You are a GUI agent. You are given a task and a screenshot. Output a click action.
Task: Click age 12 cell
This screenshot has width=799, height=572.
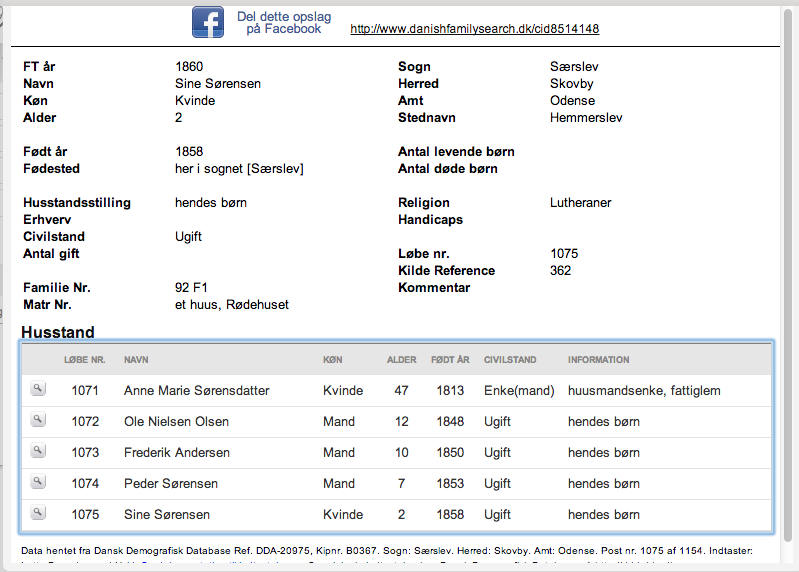tap(402, 422)
